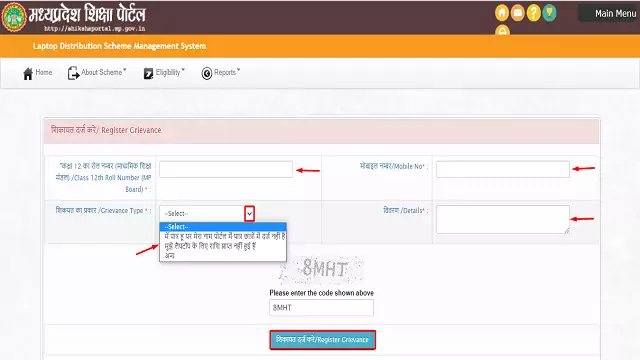Image resolution: width=640 pixels, height=360 pixels.
Task: Click the shikshaportal.mp.gov.in URL text
Action: (95, 29)
